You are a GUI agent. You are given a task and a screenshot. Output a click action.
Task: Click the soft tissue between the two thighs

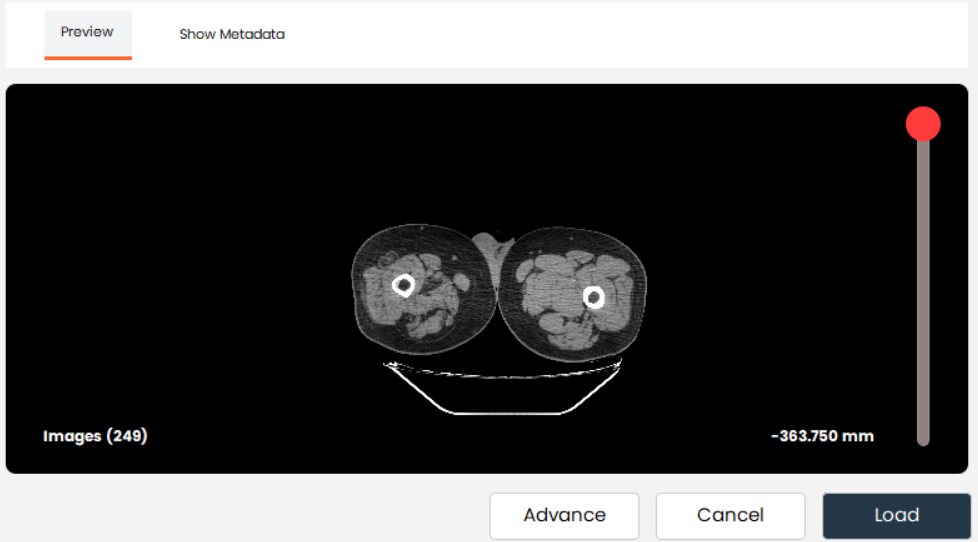(487, 246)
